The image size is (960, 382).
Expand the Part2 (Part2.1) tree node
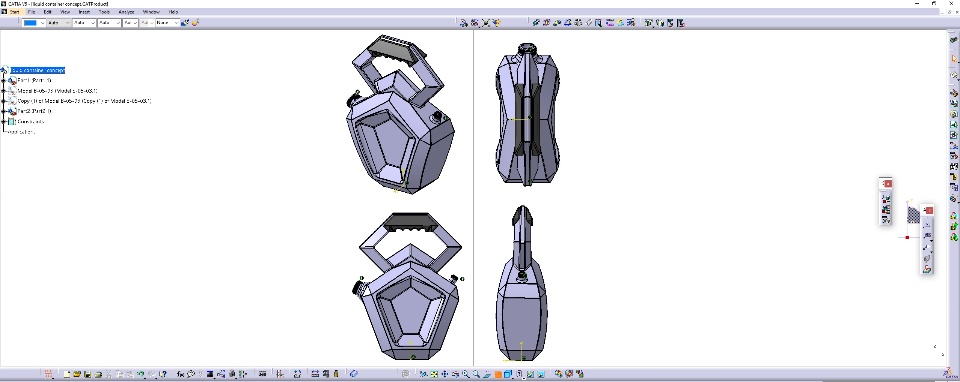click(4, 111)
